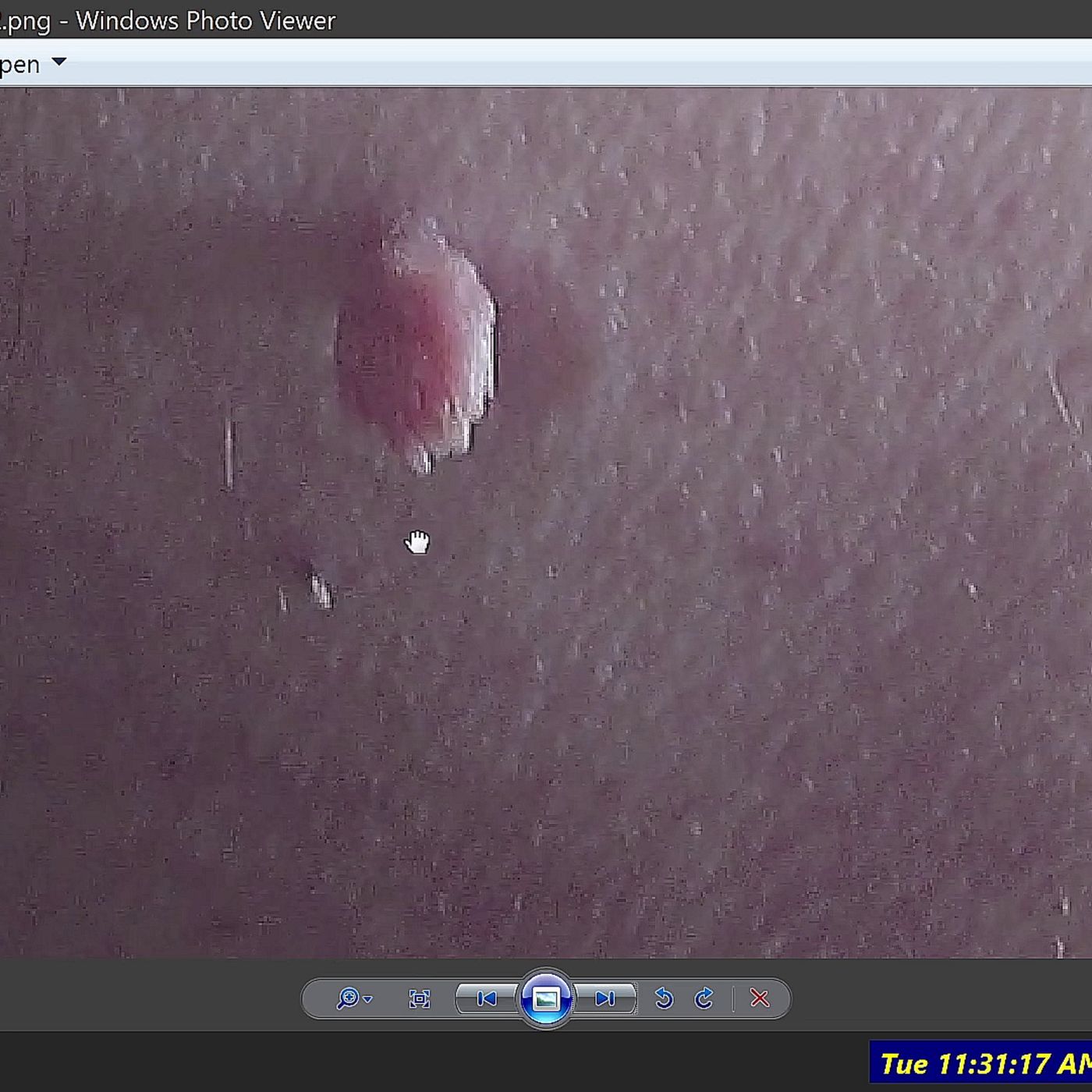Click the clock showing Tue 11:31:17
The width and height of the screenshot is (1092, 1092).
coord(981,1063)
